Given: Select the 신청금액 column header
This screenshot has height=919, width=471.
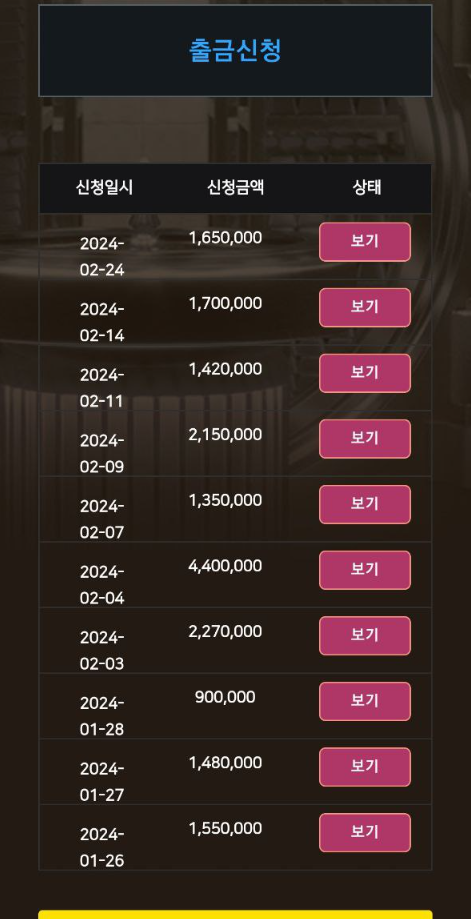Looking at the screenshot, I should click(x=236, y=188).
